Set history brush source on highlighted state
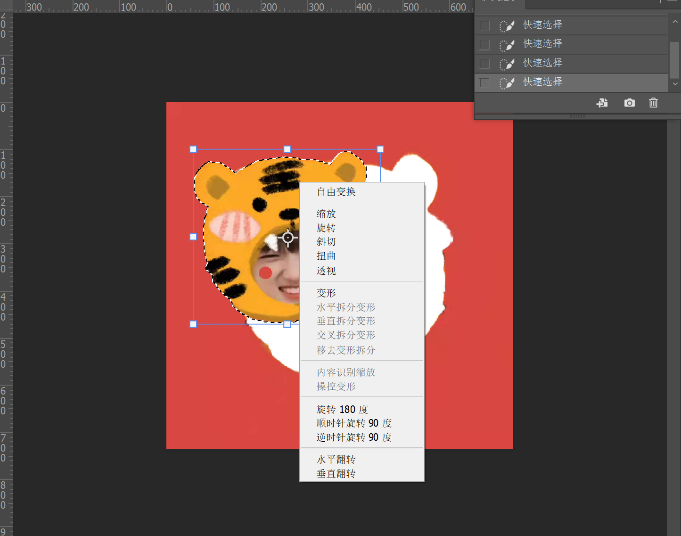Screen dimensions: 681x536 tap(484, 82)
